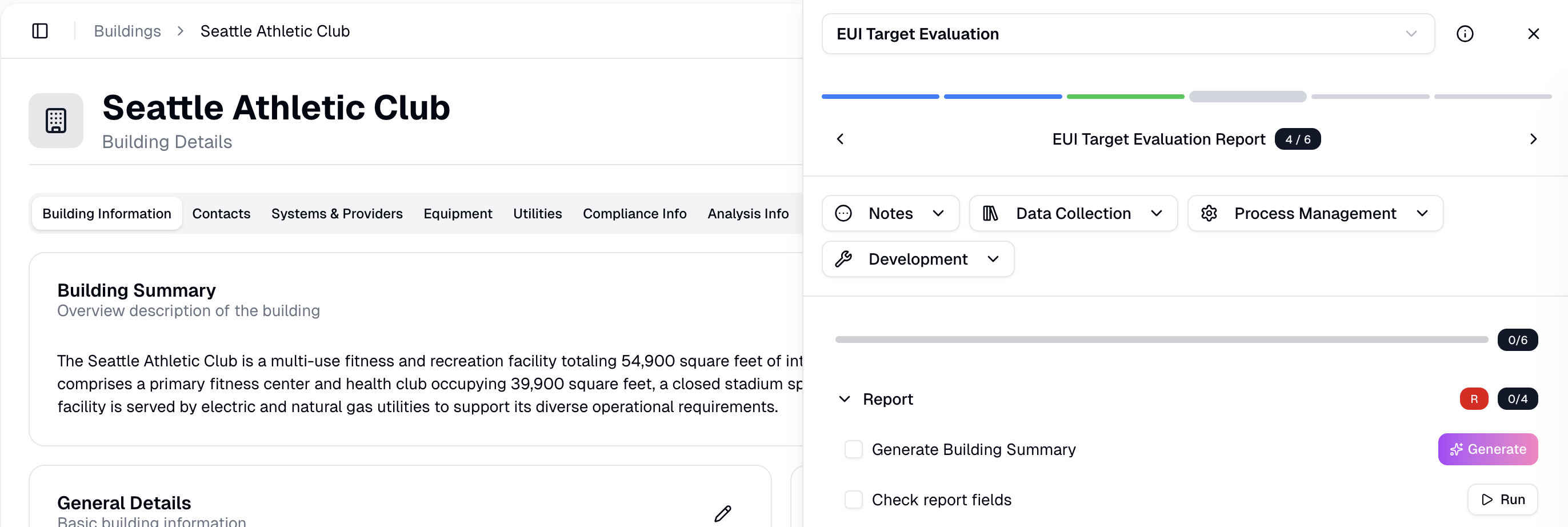Tick the Check report fields checkbox
Viewport: 1568px width, 527px height.
point(853,500)
